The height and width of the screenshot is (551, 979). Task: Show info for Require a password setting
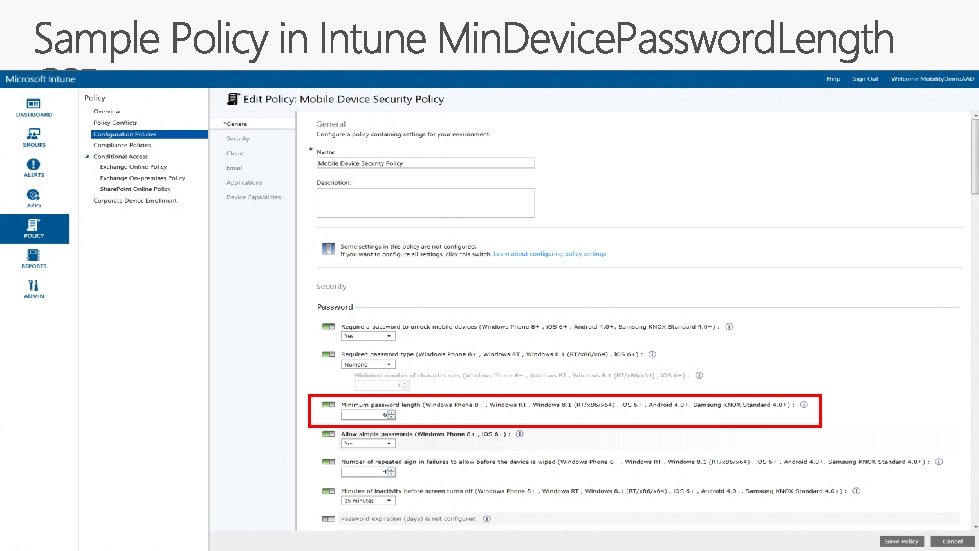coord(729,326)
